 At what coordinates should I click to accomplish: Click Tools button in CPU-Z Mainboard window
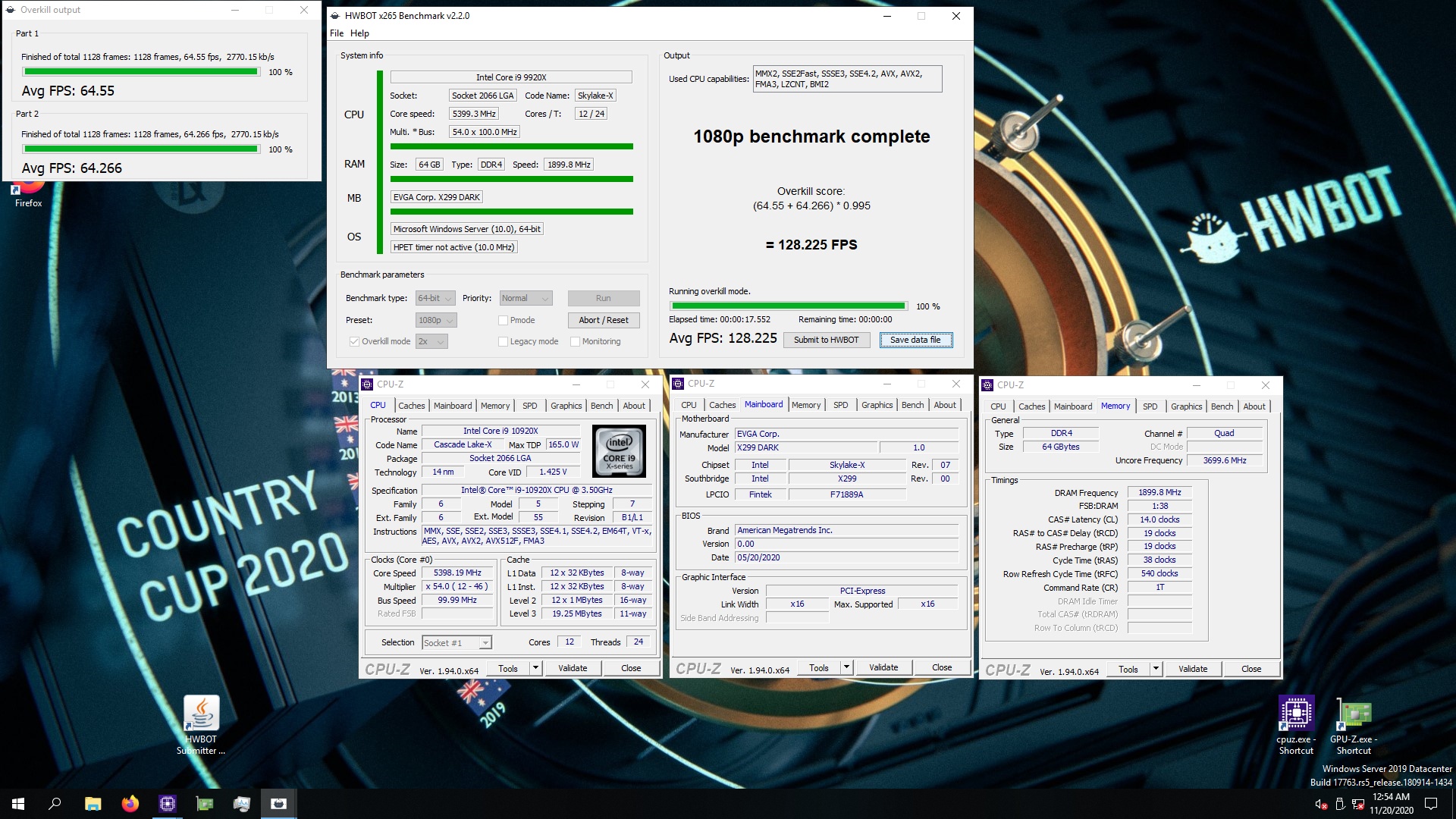pyautogui.click(x=818, y=668)
